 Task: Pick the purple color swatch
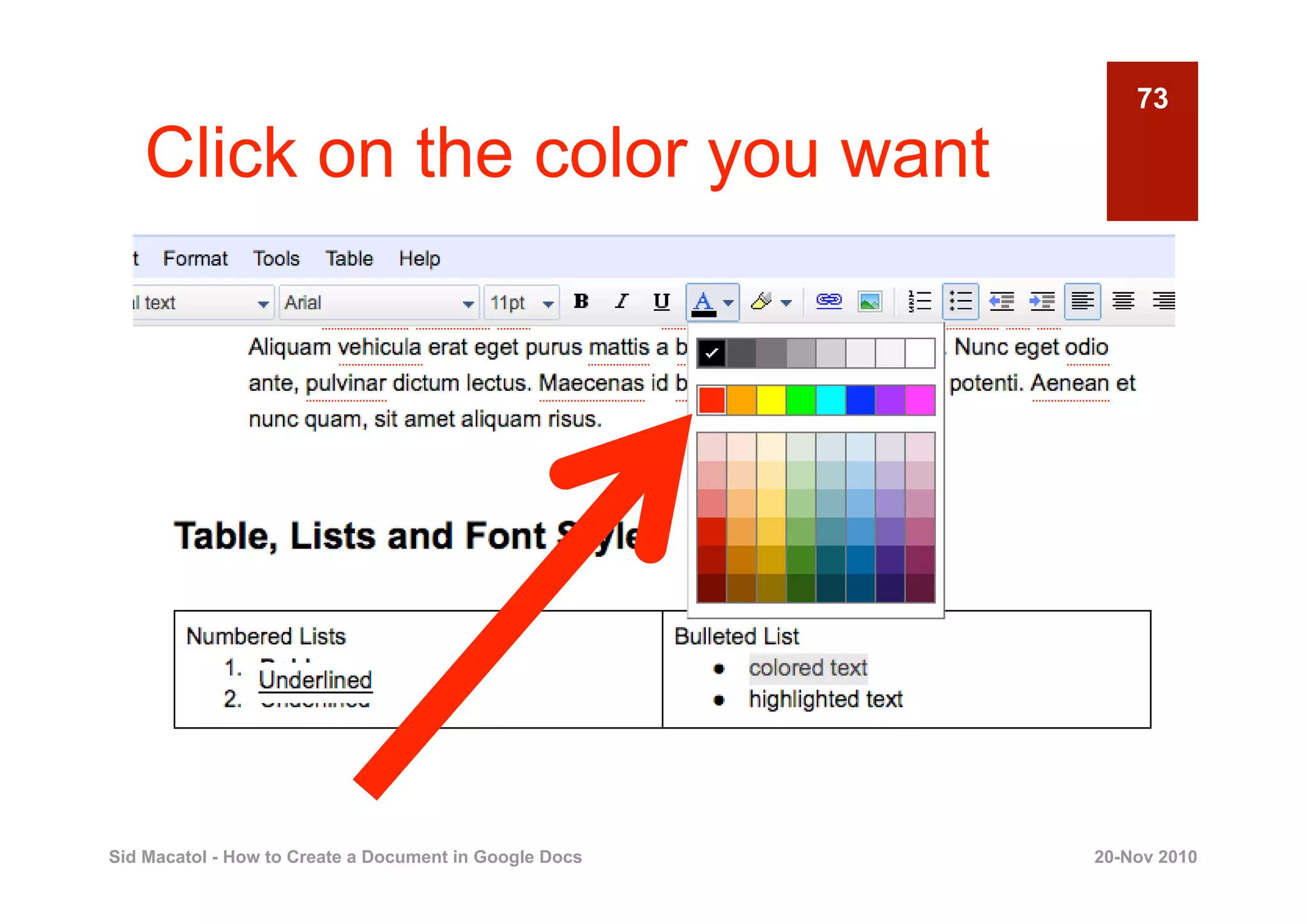pos(890,400)
